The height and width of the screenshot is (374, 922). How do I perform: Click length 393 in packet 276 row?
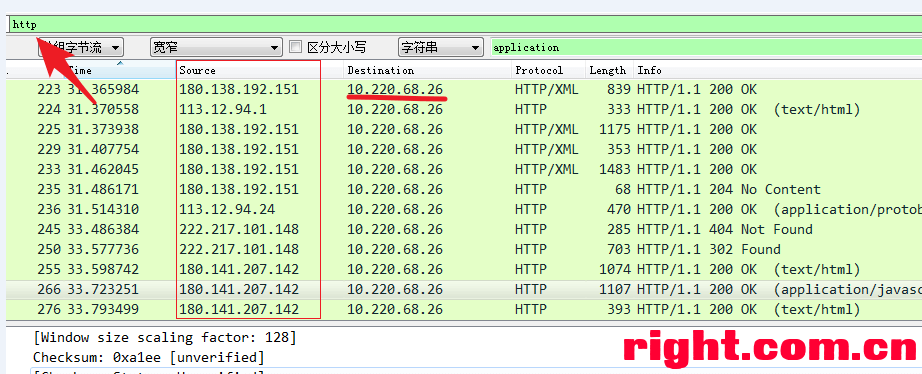click(x=619, y=309)
